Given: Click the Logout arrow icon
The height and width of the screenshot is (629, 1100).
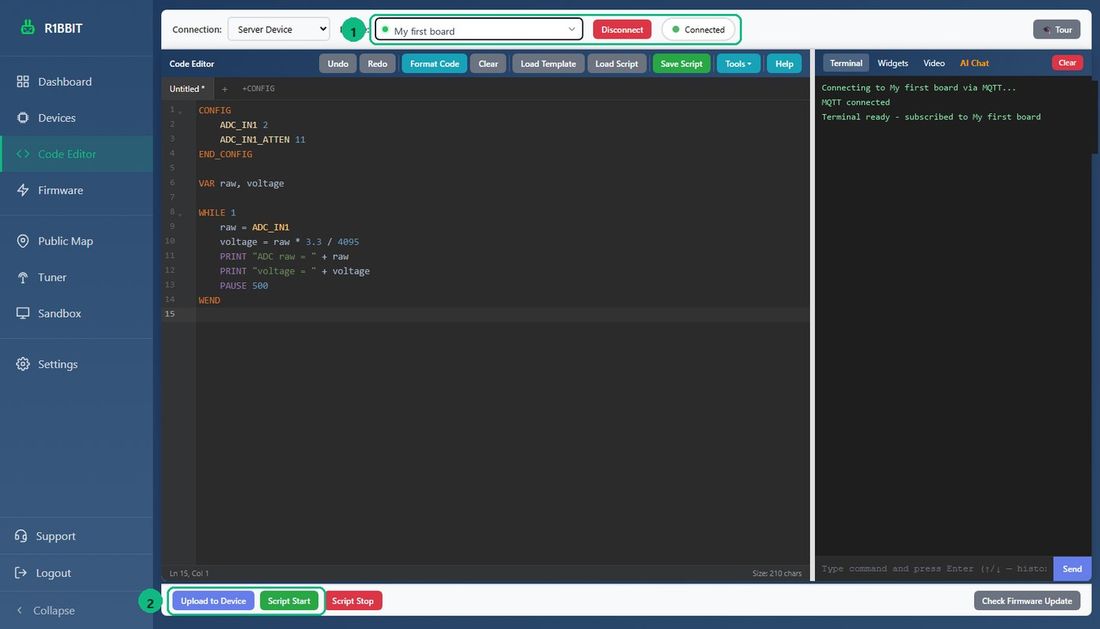Looking at the screenshot, I should (x=21, y=573).
